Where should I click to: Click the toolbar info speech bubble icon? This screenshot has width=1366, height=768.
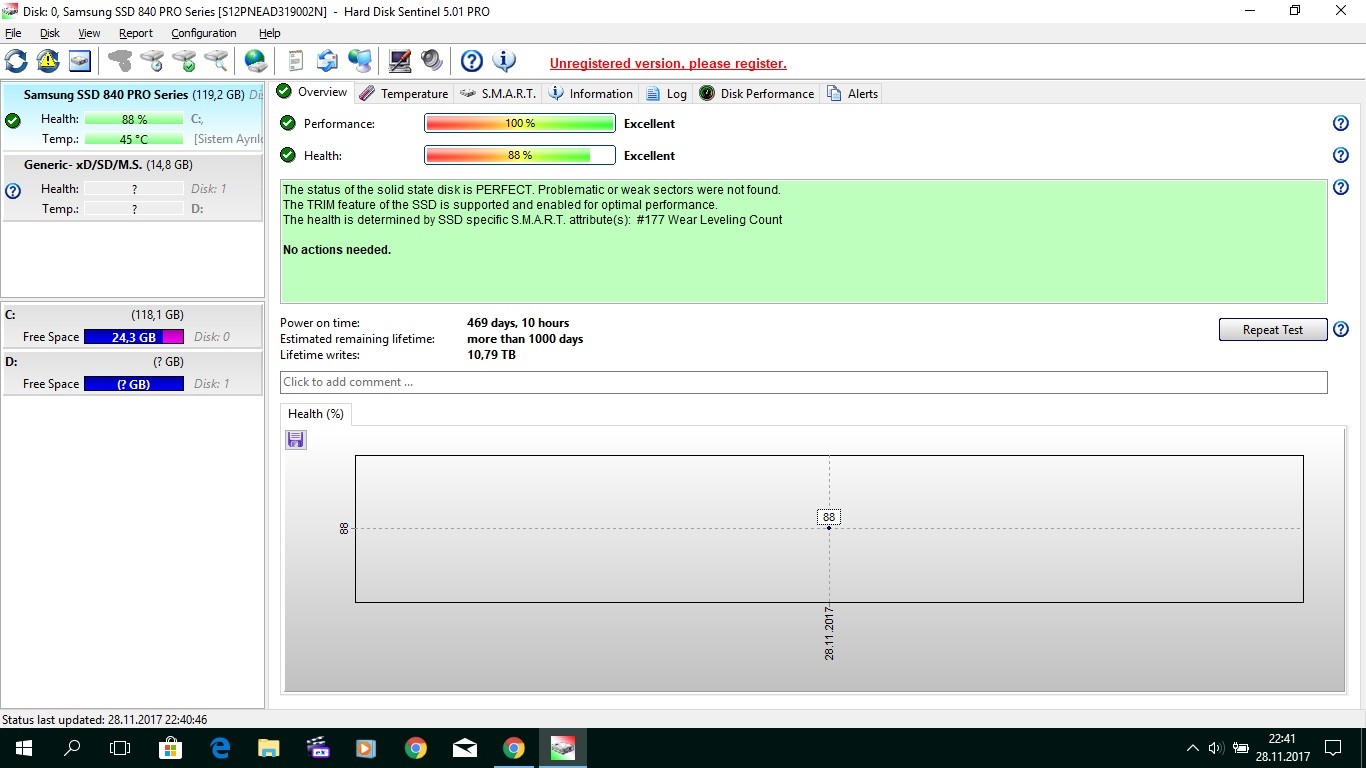(504, 61)
